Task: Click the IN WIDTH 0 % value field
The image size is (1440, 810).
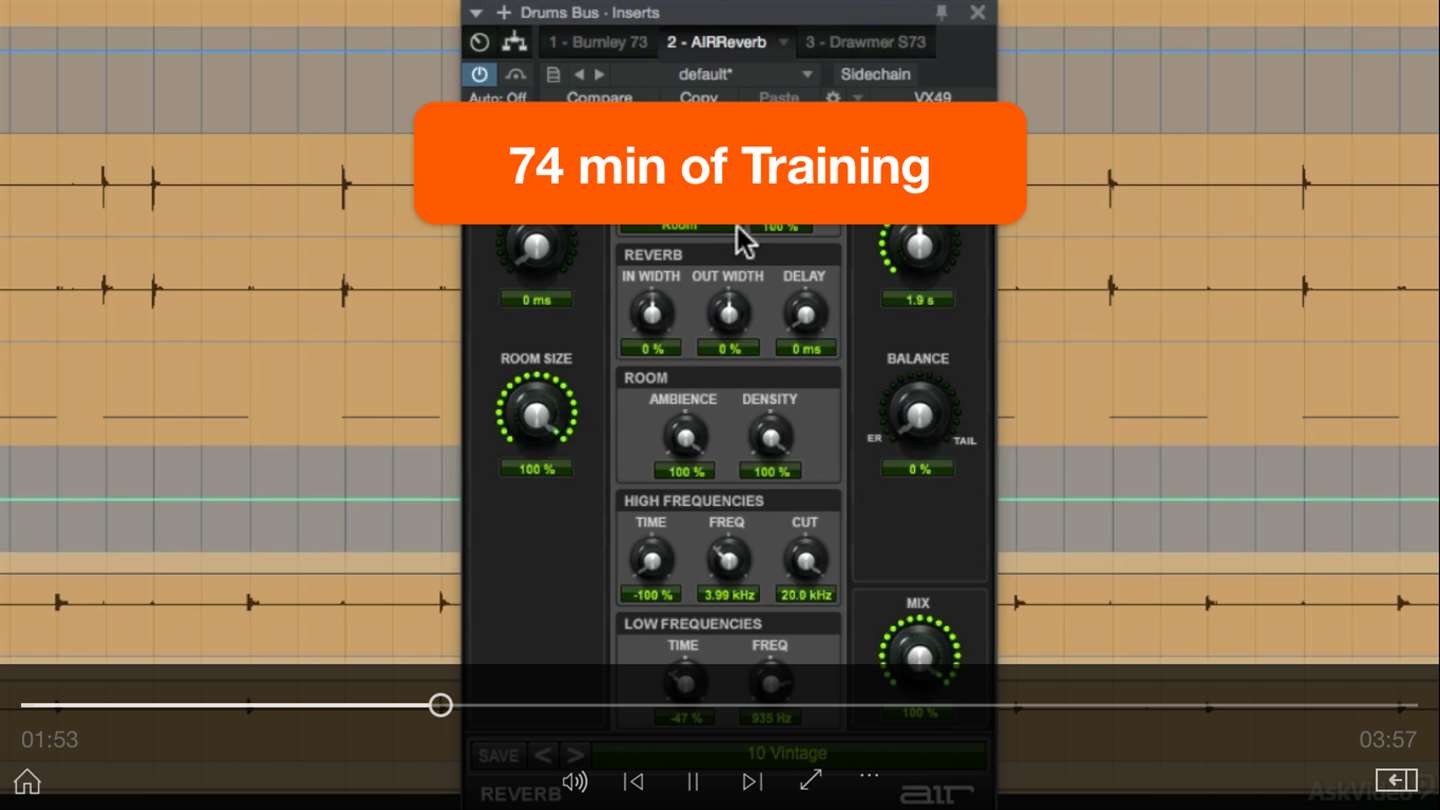Action: coord(652,349)
